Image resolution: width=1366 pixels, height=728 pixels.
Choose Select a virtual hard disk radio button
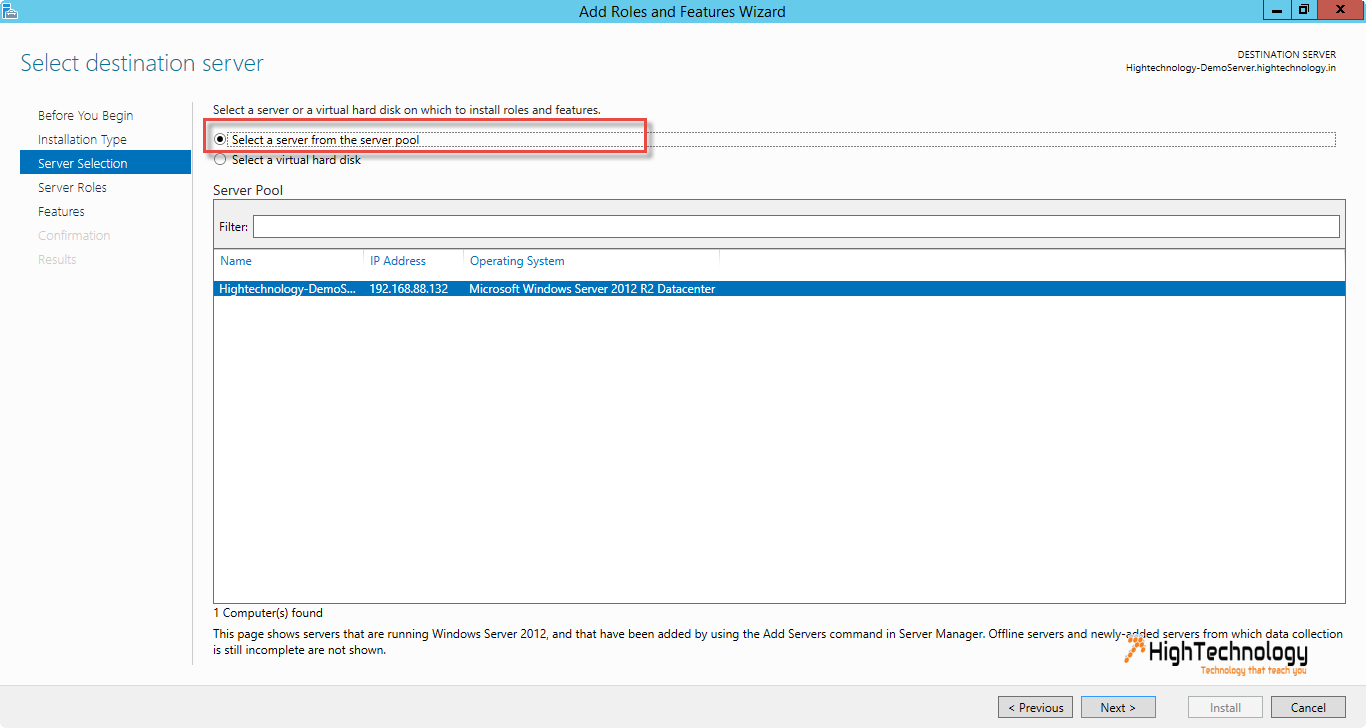click(220, 160)
